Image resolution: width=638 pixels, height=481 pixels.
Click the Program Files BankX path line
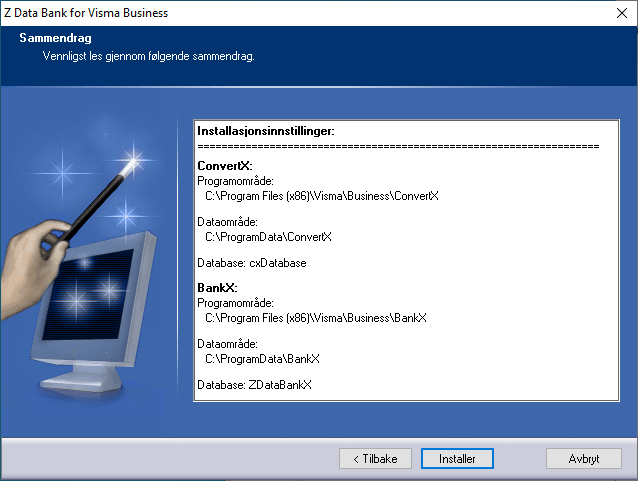coord(316,318)
